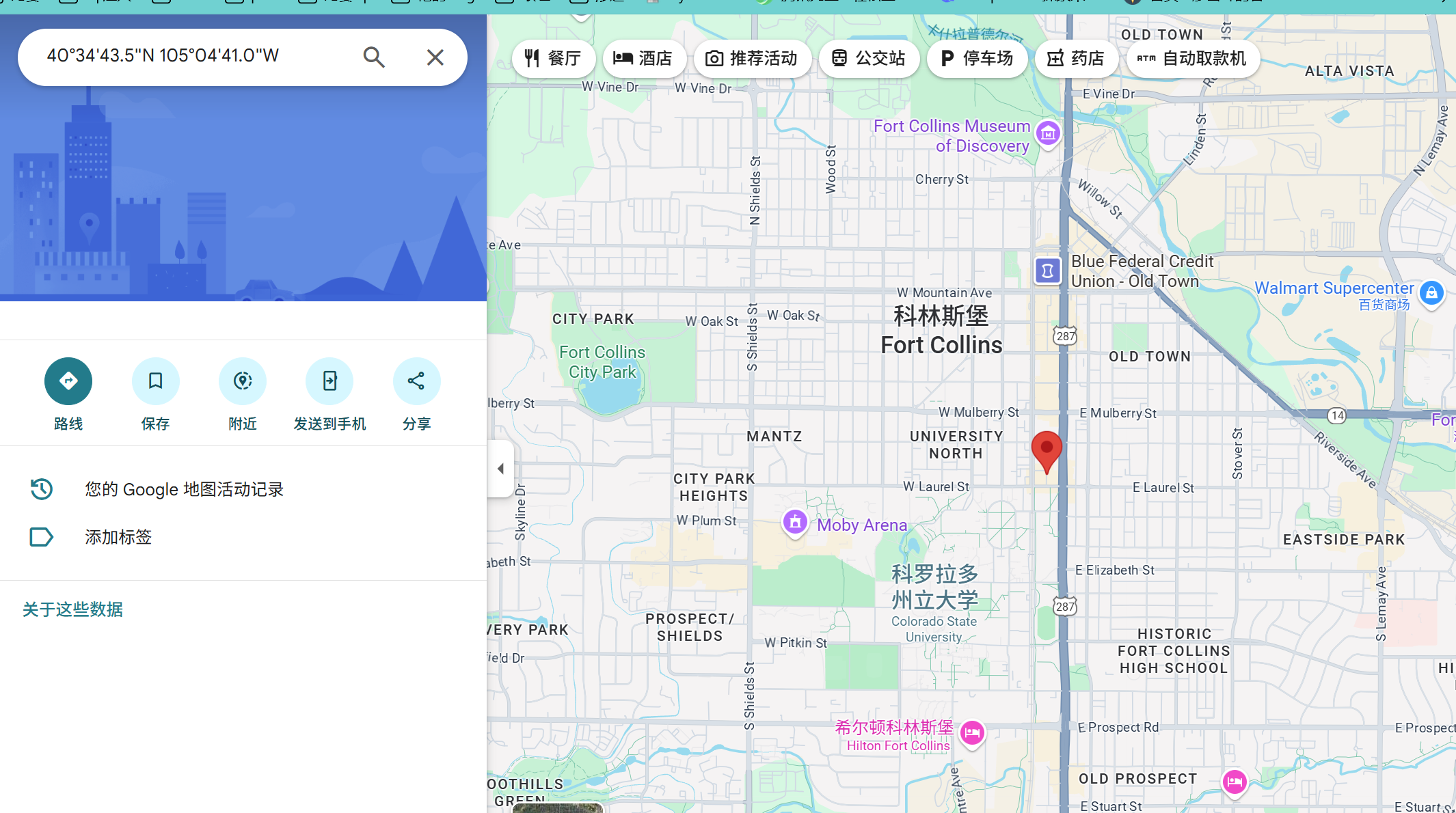Screen dimensions: 1456x813
Task: Click the ALTA VISTA neighborhood label
Action: pyautogui.click(x=1349, y=71)
